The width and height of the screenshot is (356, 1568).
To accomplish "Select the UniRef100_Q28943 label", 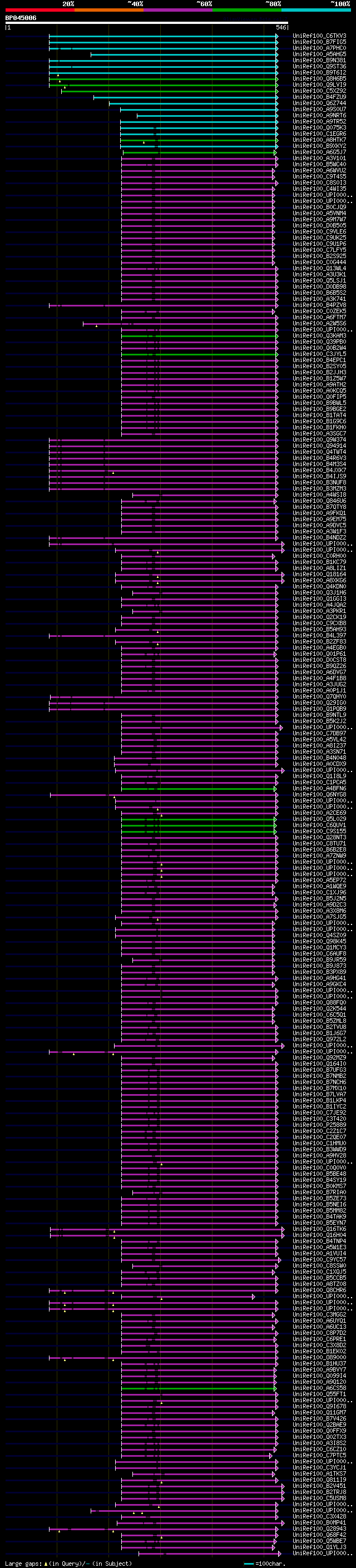I will [x=319, y=1529].
